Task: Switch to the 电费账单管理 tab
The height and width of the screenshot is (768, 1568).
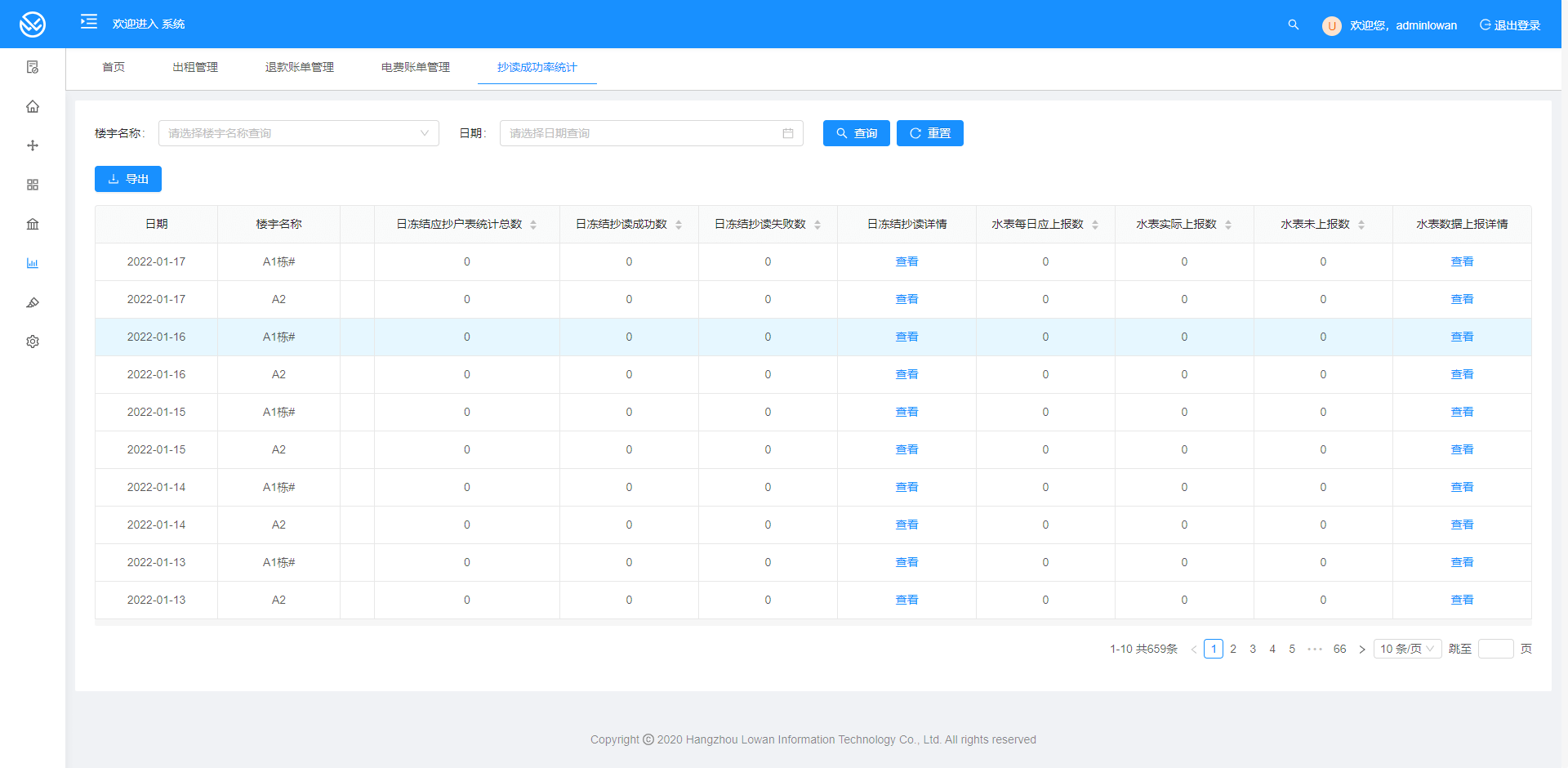Action: pyautogui.click(x=416, y=67)
